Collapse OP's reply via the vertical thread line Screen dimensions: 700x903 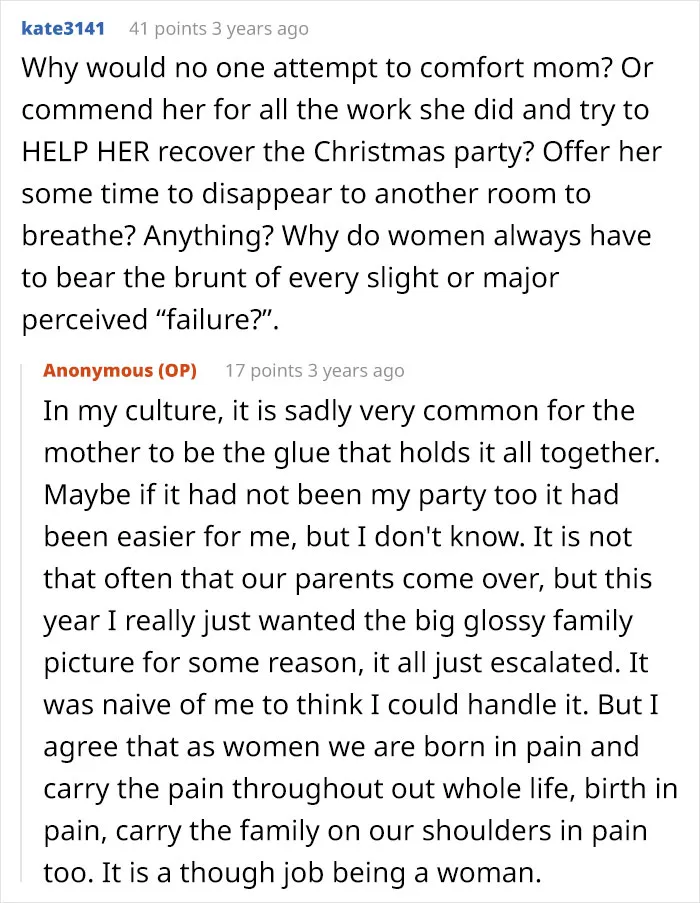[x=22, y=622]
